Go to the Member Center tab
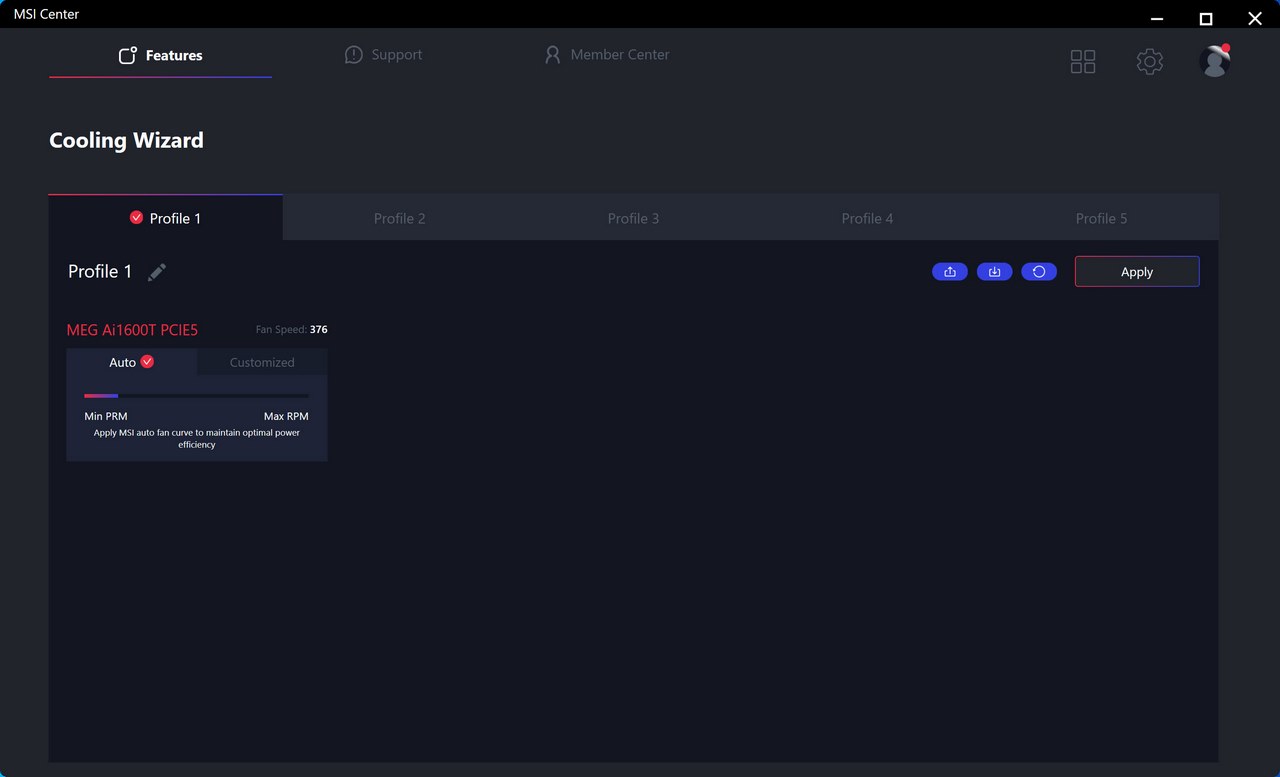Viewport: 1280px width, 777px height. click(606, 55)
